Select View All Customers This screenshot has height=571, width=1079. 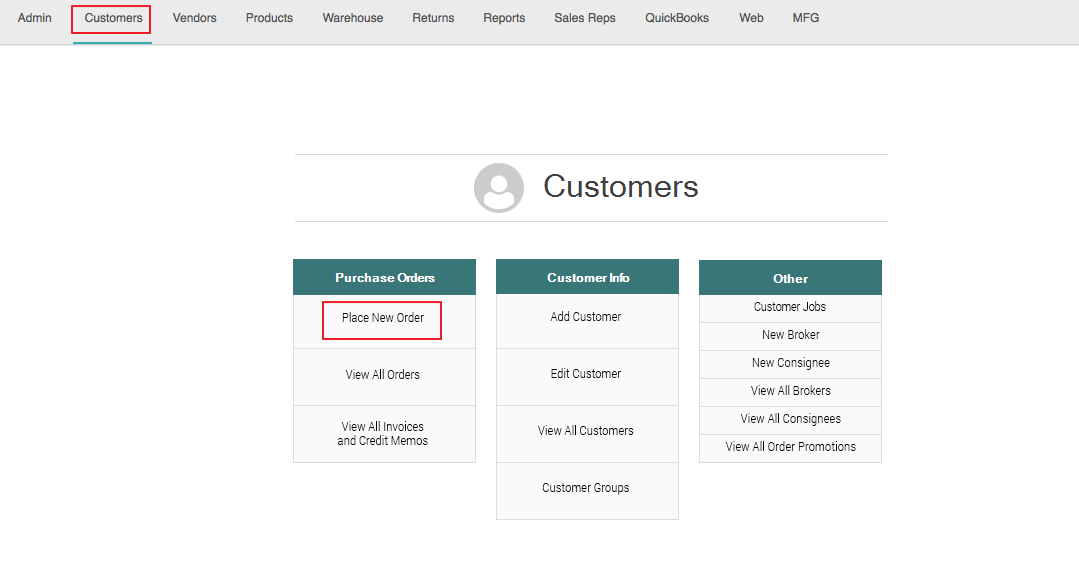586,431
